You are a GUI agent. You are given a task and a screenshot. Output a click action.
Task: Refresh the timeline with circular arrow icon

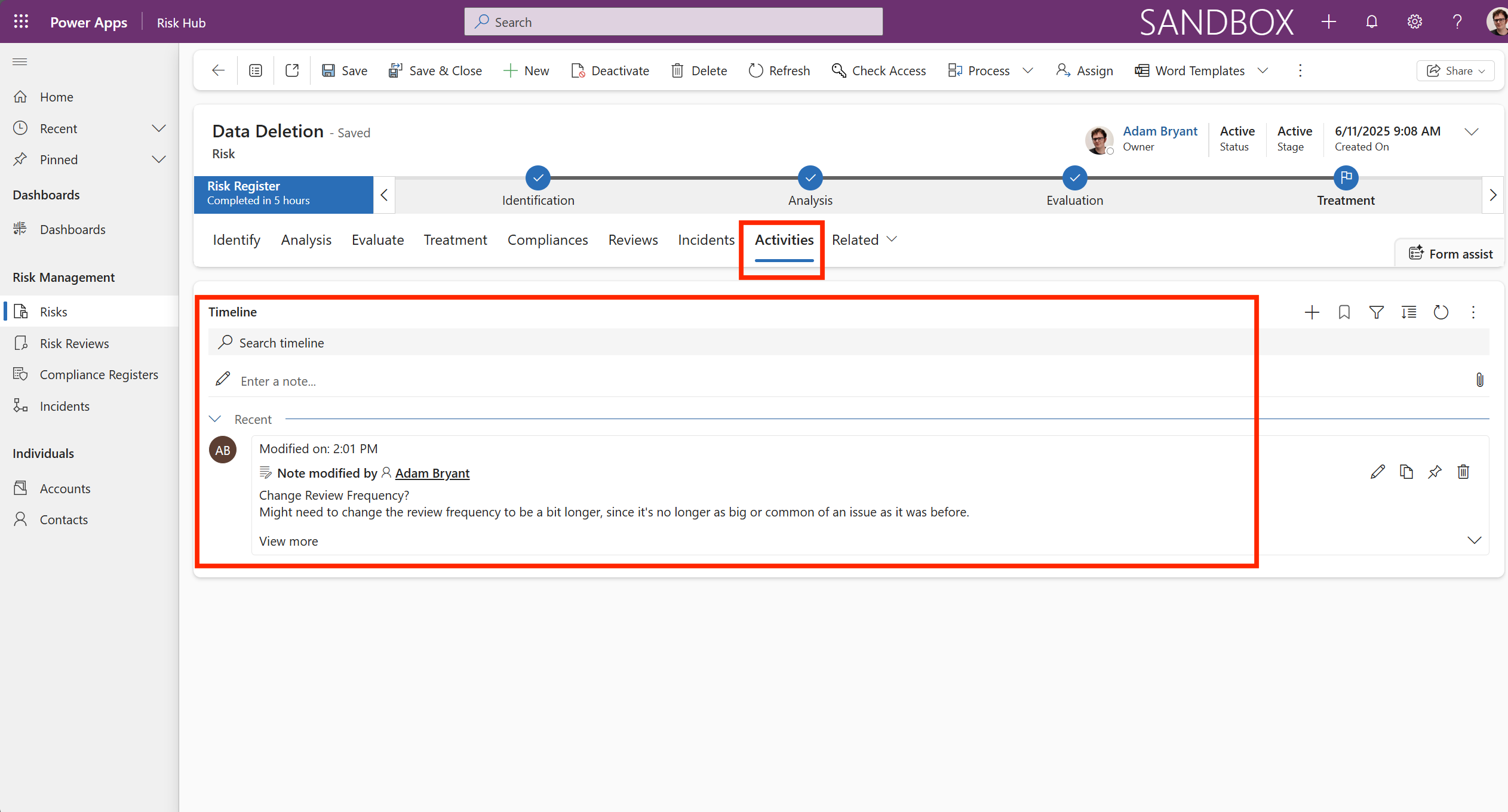click(x=1441, y=312)
